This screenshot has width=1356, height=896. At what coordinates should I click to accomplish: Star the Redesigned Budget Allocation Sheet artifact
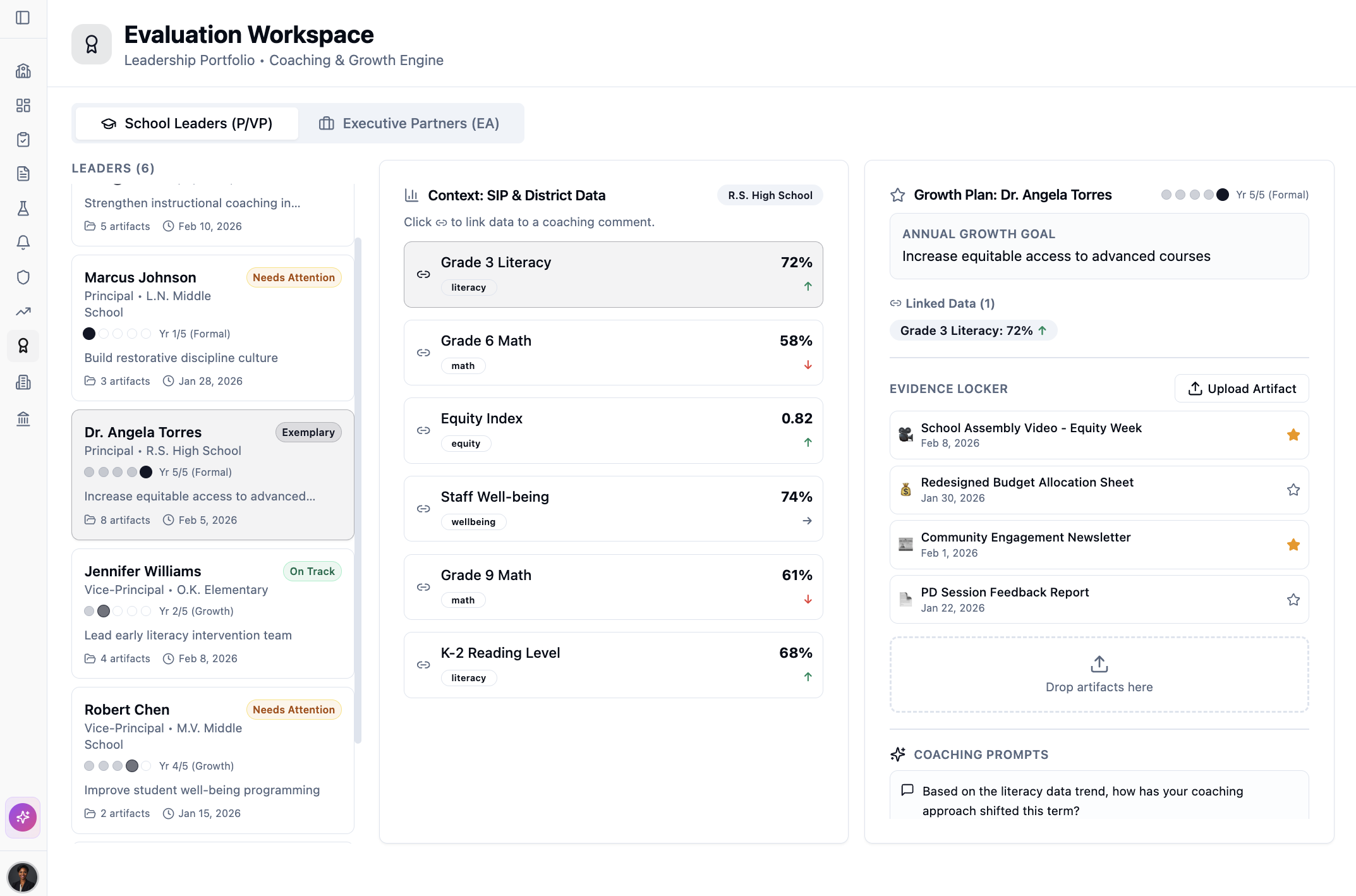tap(1293, 489)
